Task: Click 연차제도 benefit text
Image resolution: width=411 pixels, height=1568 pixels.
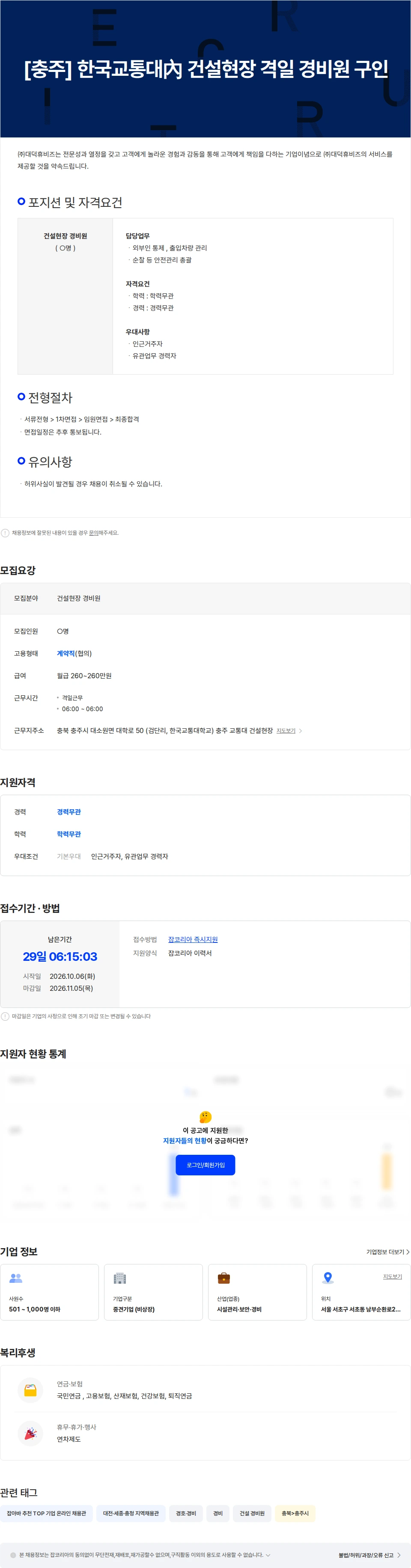Action: coord(69,1439)
